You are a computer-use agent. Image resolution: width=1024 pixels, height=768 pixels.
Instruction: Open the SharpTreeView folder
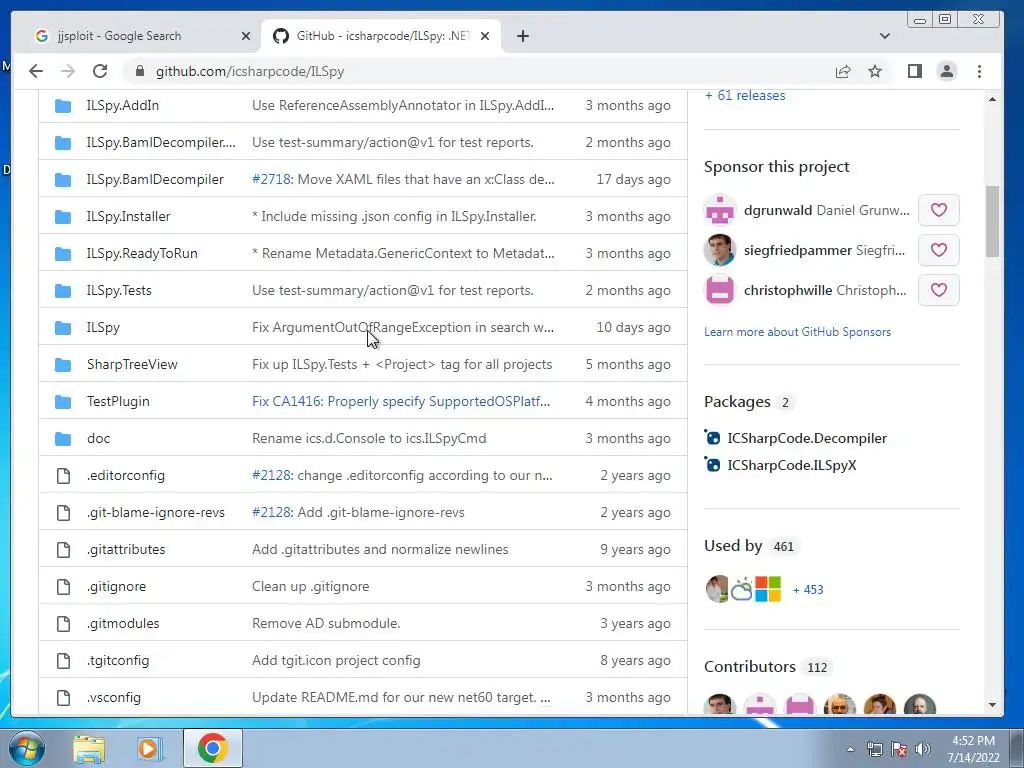coord(132,364)
